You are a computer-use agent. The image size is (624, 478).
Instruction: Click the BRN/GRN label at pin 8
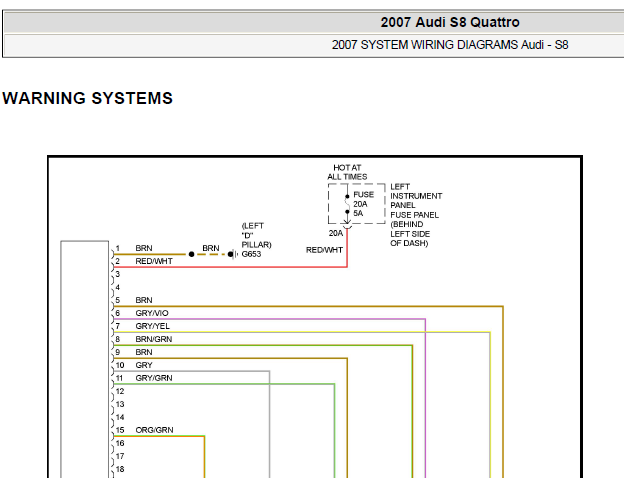pos(154,339)
